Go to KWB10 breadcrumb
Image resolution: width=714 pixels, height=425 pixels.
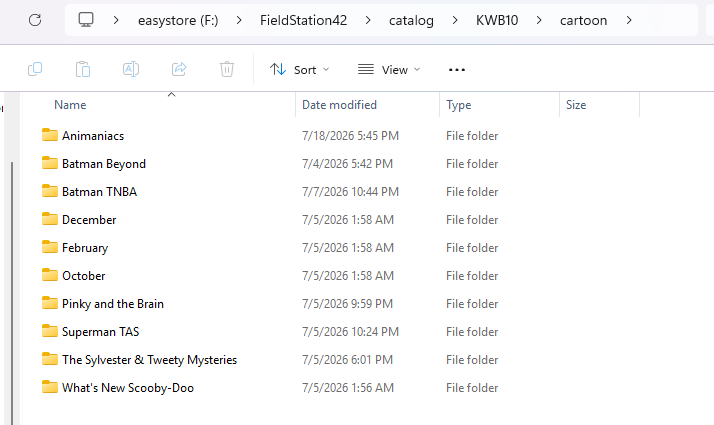click(497, 20)
